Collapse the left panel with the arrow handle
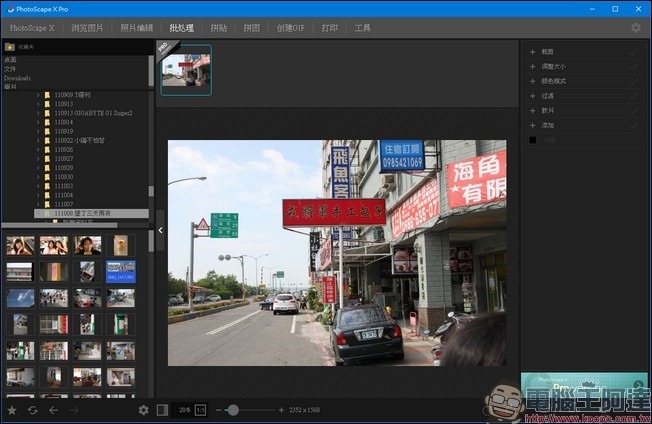The width and height of the screenshot is (652, 424). click(160, 231)
